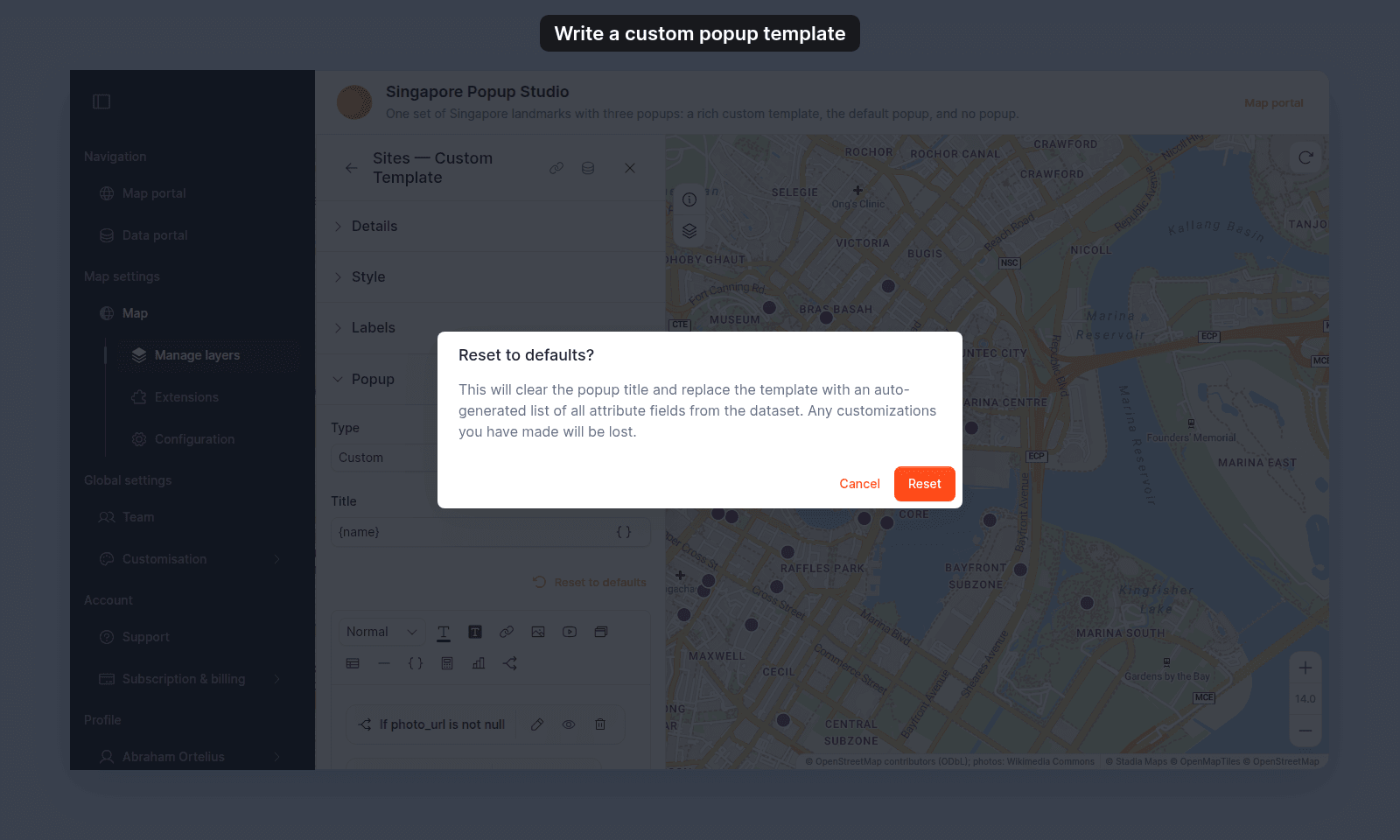Select Map under Map settings
Image resolution: width=1400 pixels, height=840 pixels.
(135, 313)
